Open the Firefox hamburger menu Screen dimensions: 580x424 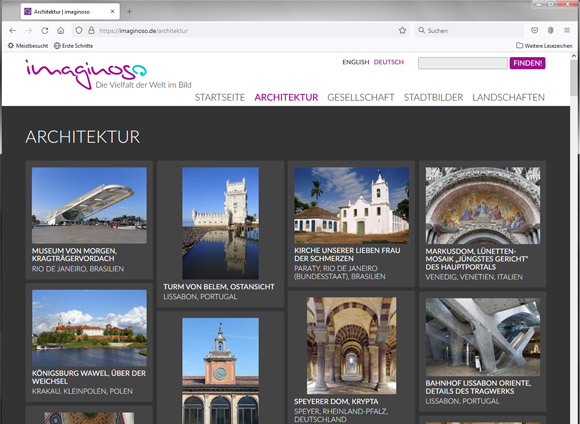(567, 30)
